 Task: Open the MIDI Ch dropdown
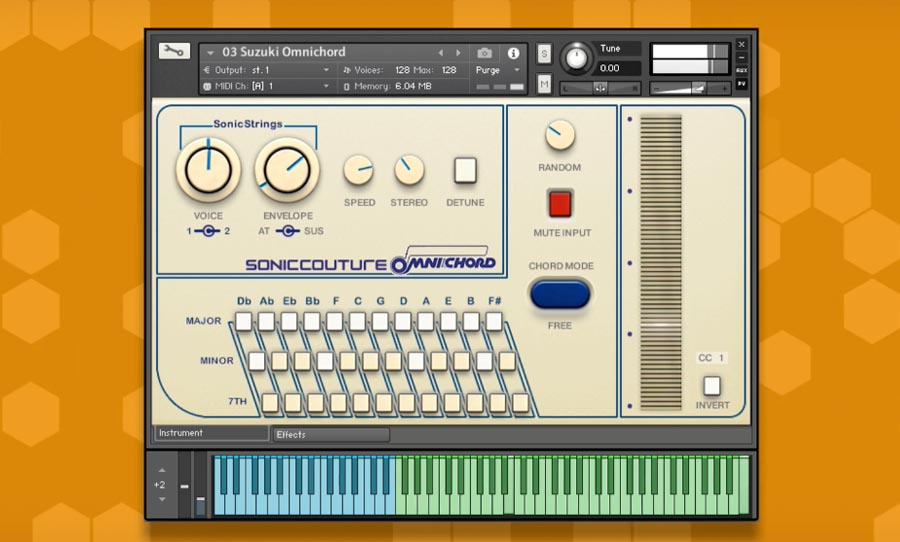[x=266, y=86]
